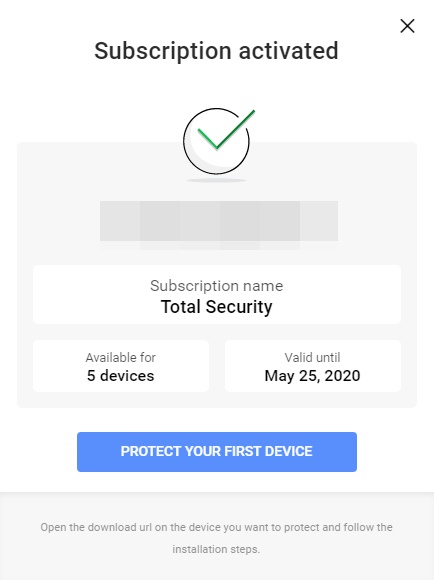434x580 pixels.
Task: Click the Valid until label
Action: (312, 357)
